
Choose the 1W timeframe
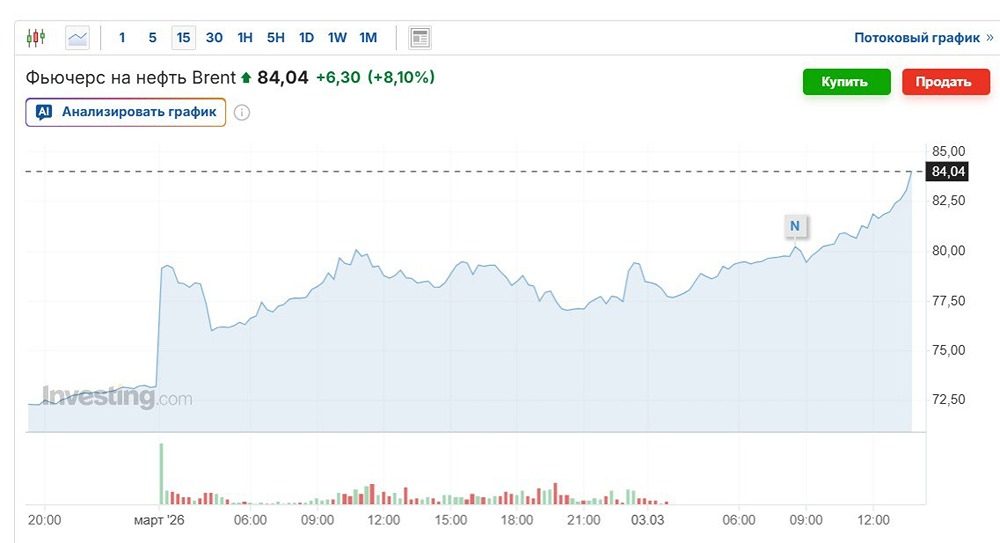(337, 38)
